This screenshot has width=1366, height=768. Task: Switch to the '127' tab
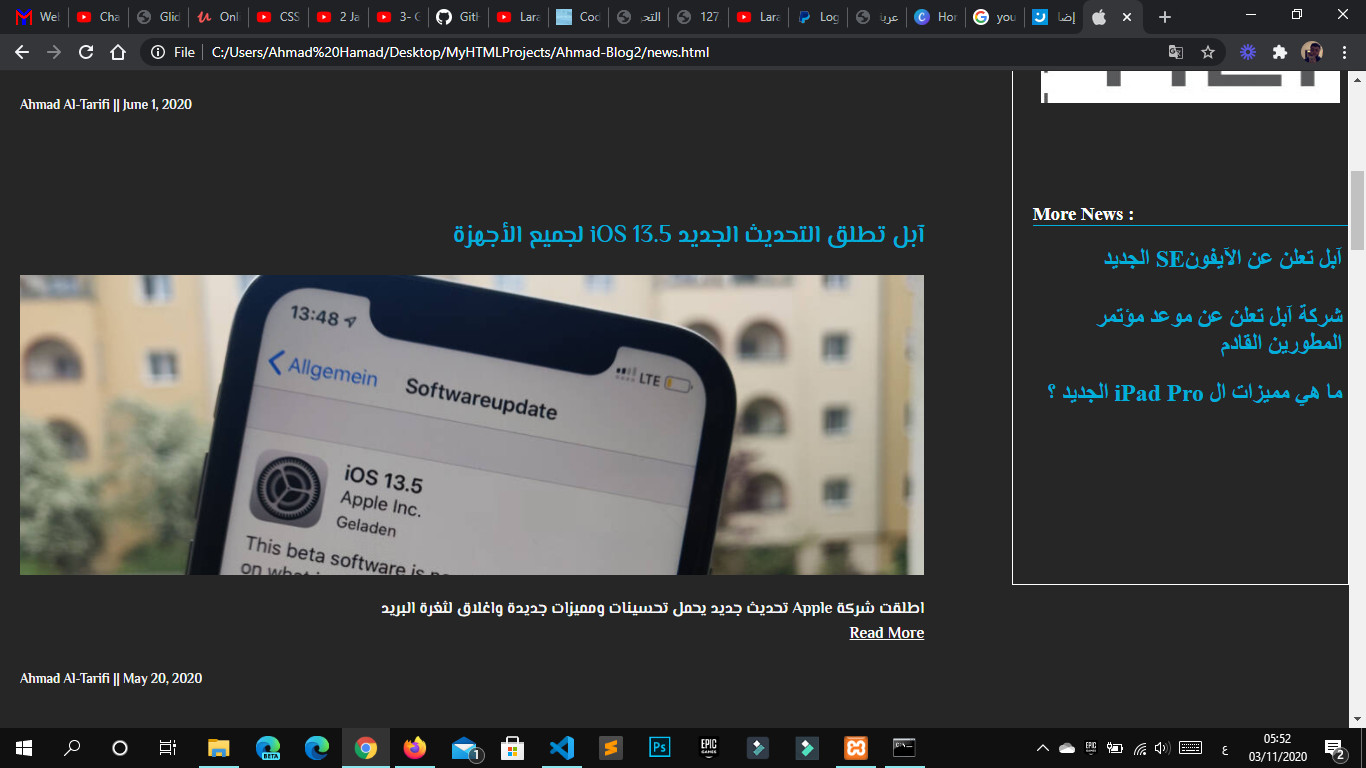pos(698,17)
